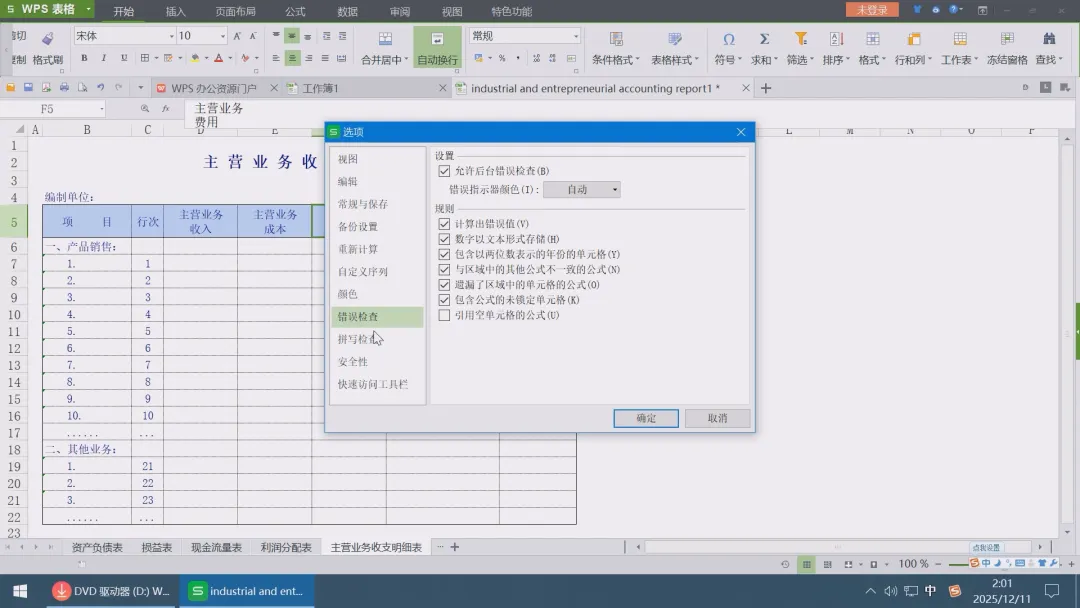Viewport: 1080px width, 608px height.
Task: Open the DVD 驱动器 taskbar item
Action: 113,591
